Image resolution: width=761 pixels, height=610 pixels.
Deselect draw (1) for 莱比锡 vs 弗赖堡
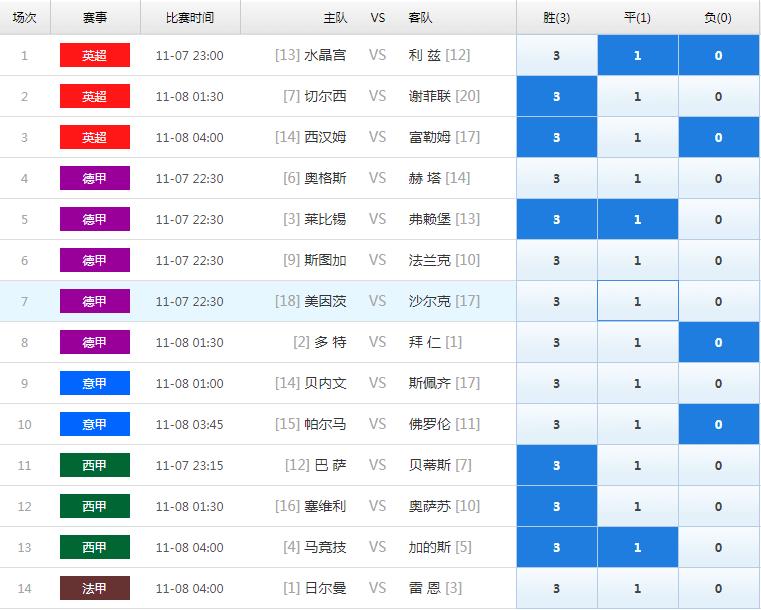point(637,219)
